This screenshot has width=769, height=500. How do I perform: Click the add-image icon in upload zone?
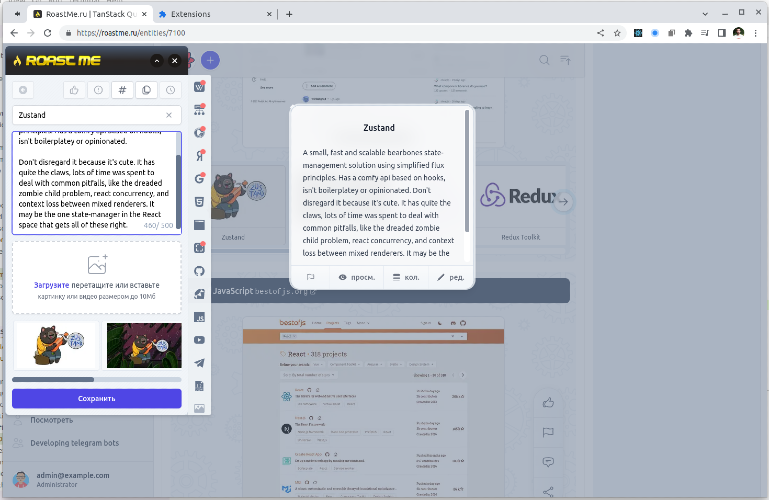pyautogui.click(x=98, y=264)
